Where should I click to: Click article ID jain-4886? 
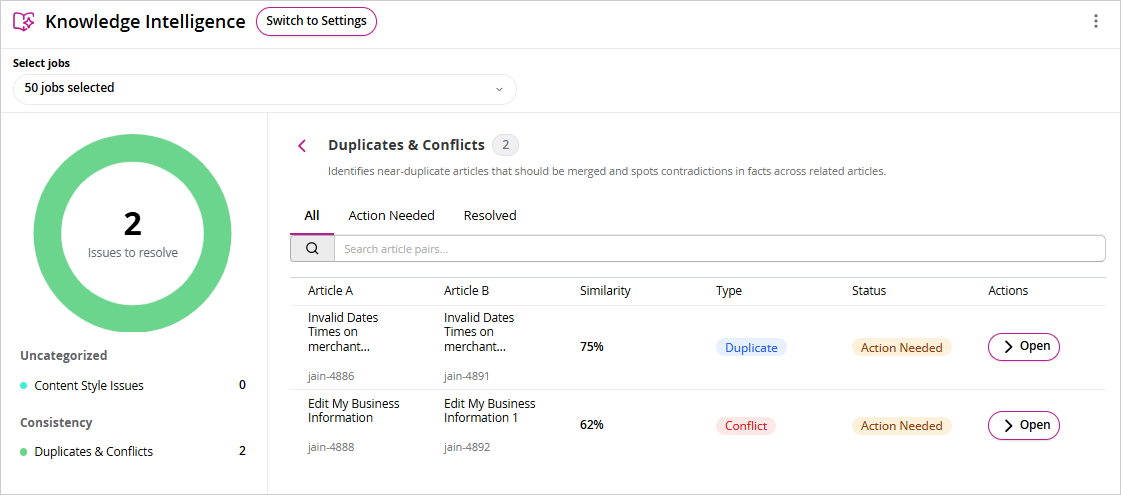[331, 376]
